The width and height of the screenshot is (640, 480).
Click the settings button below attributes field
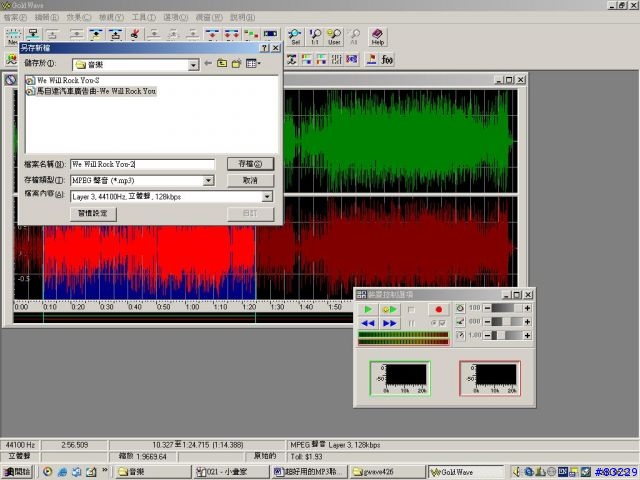(x=93, y=213)
